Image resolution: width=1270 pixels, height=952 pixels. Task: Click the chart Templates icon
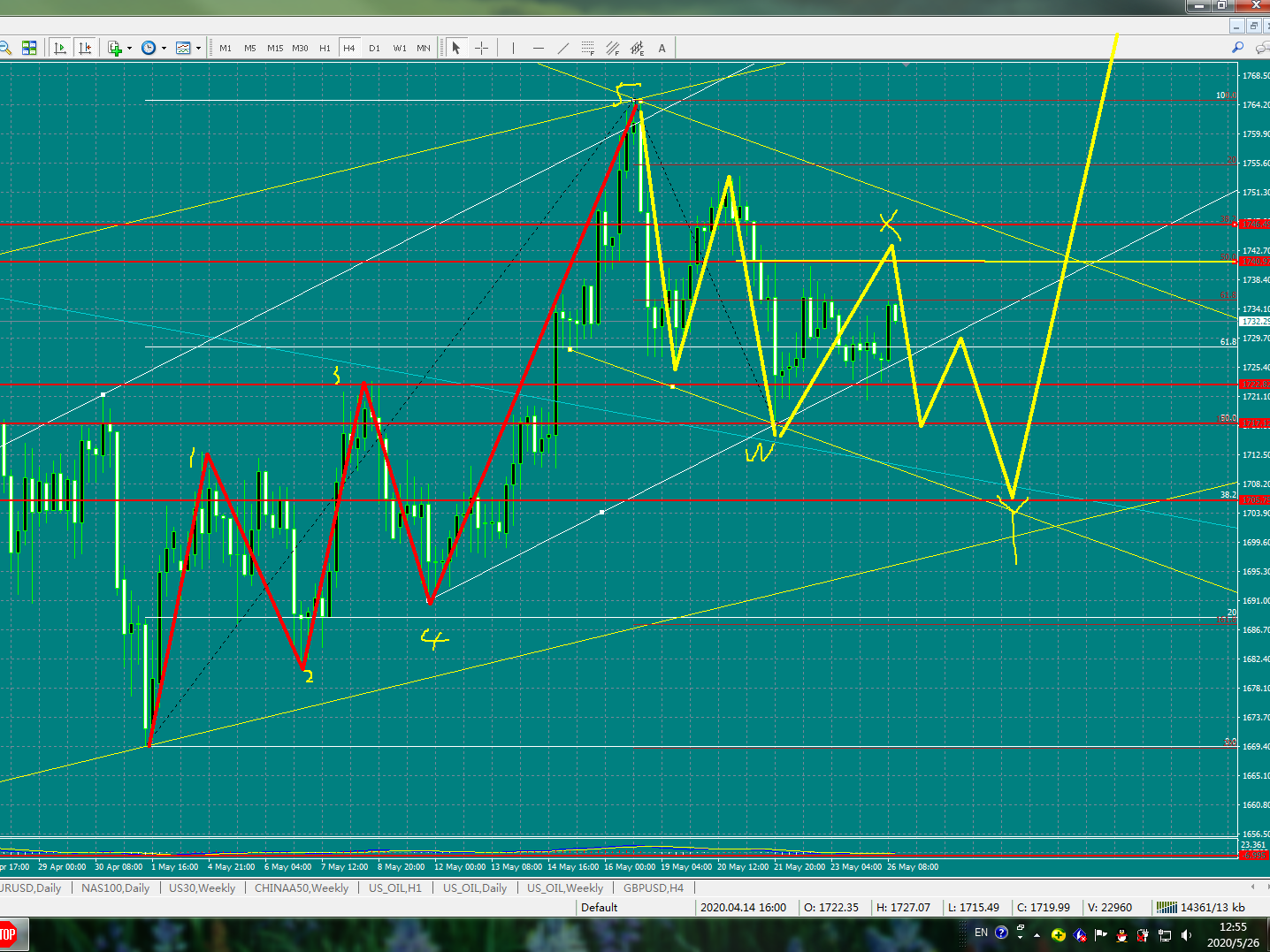click(x=183, y=48)
